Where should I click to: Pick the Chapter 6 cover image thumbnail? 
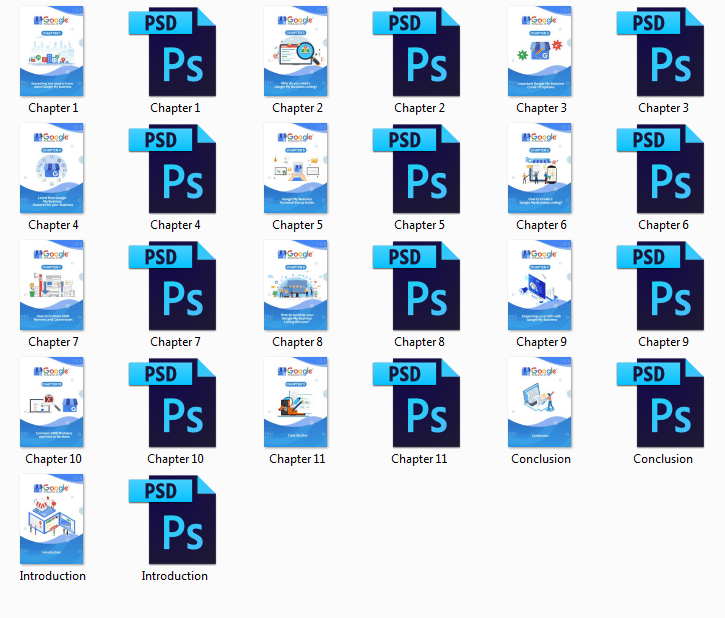click(x=540, y=169)
